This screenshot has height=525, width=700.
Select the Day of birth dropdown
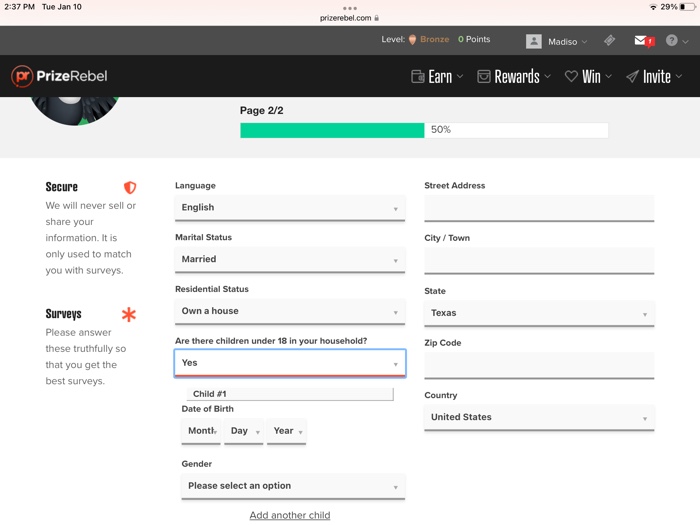pos(244,431)
